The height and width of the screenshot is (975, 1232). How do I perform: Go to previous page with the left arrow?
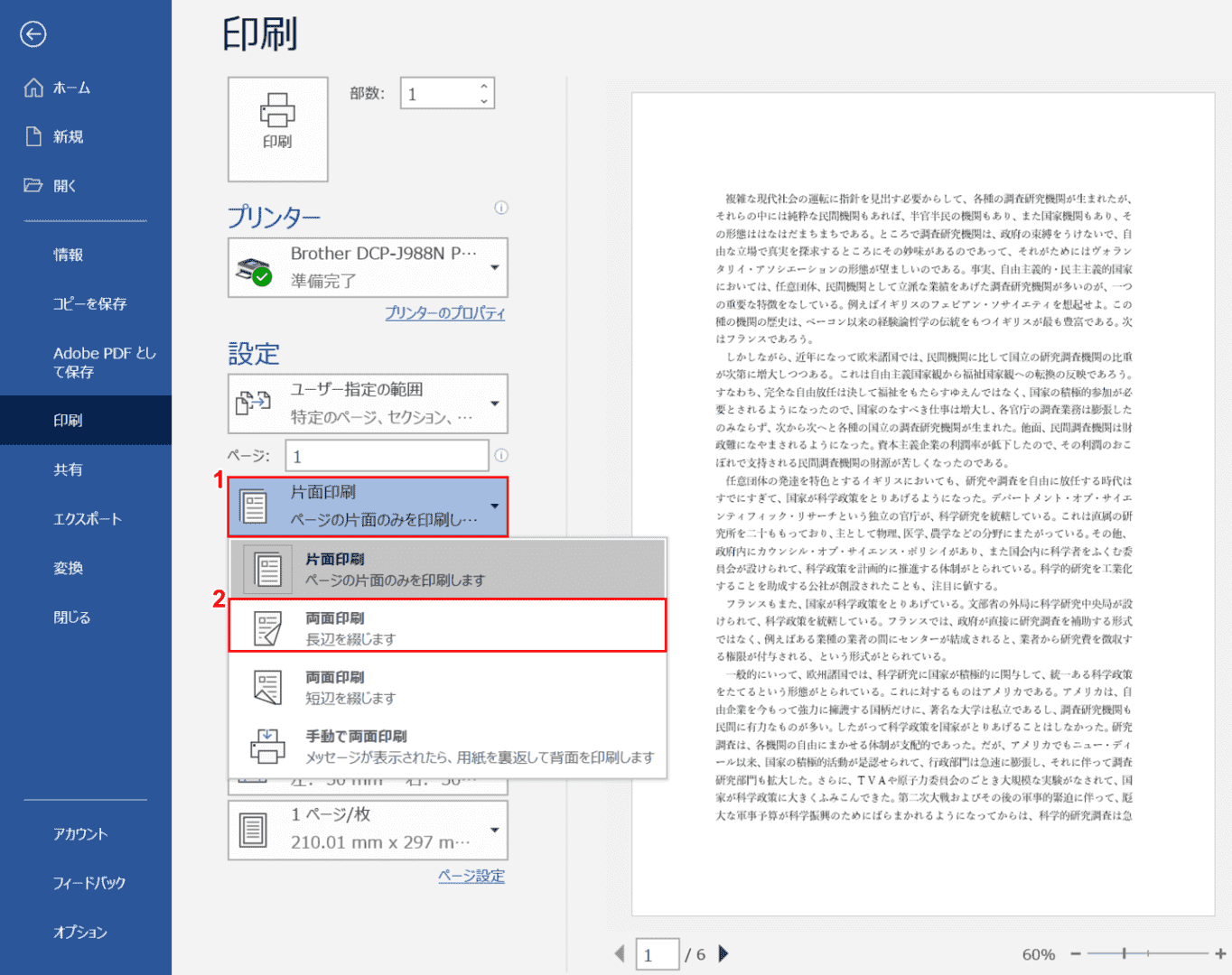[x=619, y=953]
